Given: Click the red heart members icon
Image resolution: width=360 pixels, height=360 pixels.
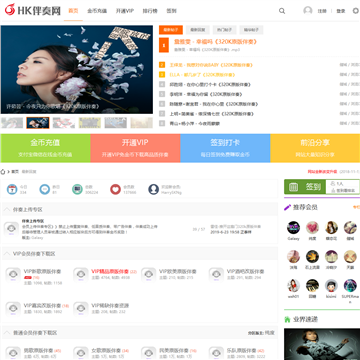Looking at the screenshot, I should click(x=115, y=189).
